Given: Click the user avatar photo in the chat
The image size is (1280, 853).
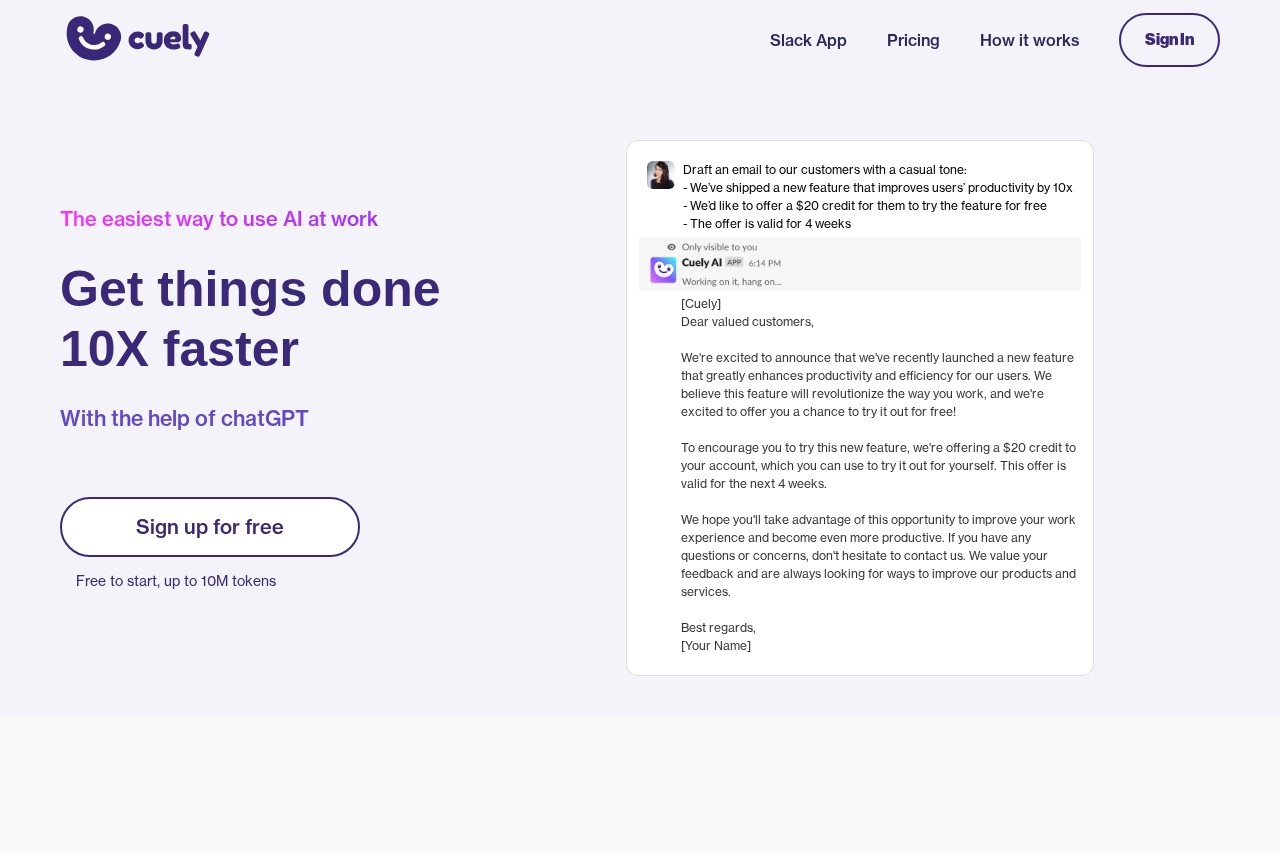Looking at the screenshot, I should [660, 175].
